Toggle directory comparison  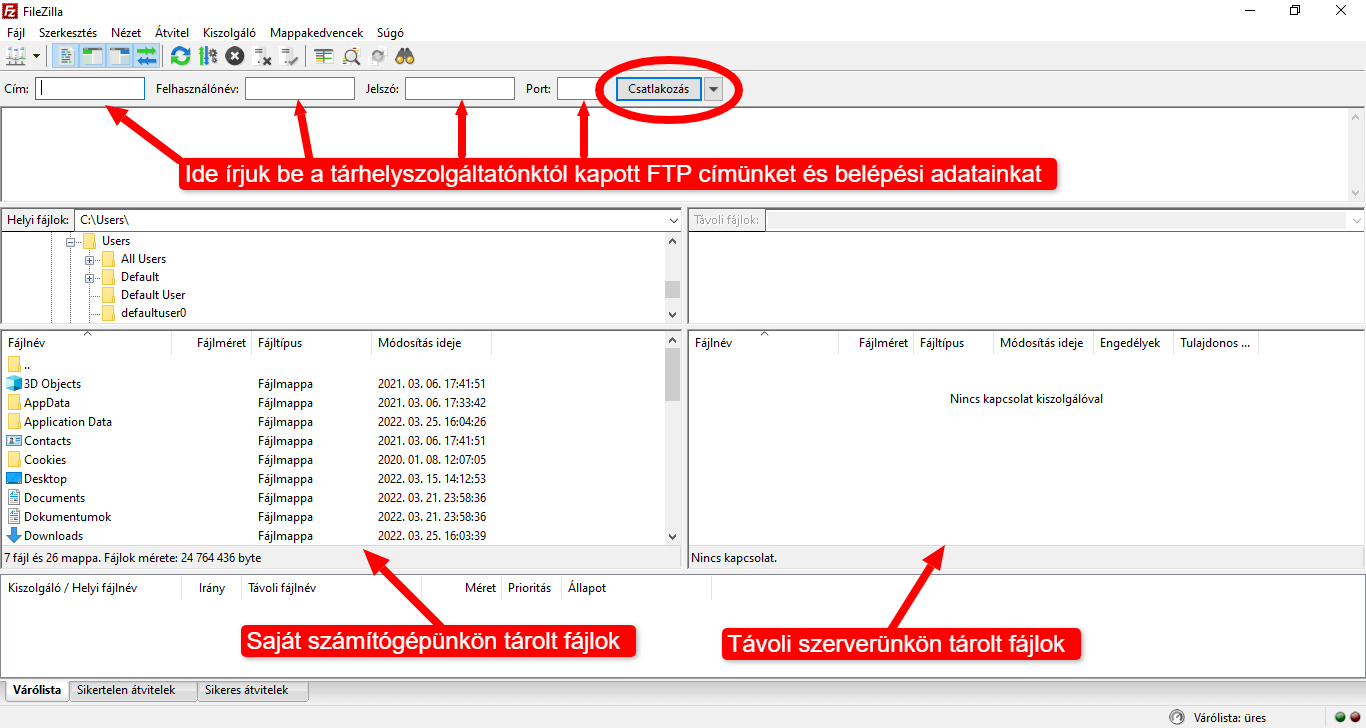(351, 56)
